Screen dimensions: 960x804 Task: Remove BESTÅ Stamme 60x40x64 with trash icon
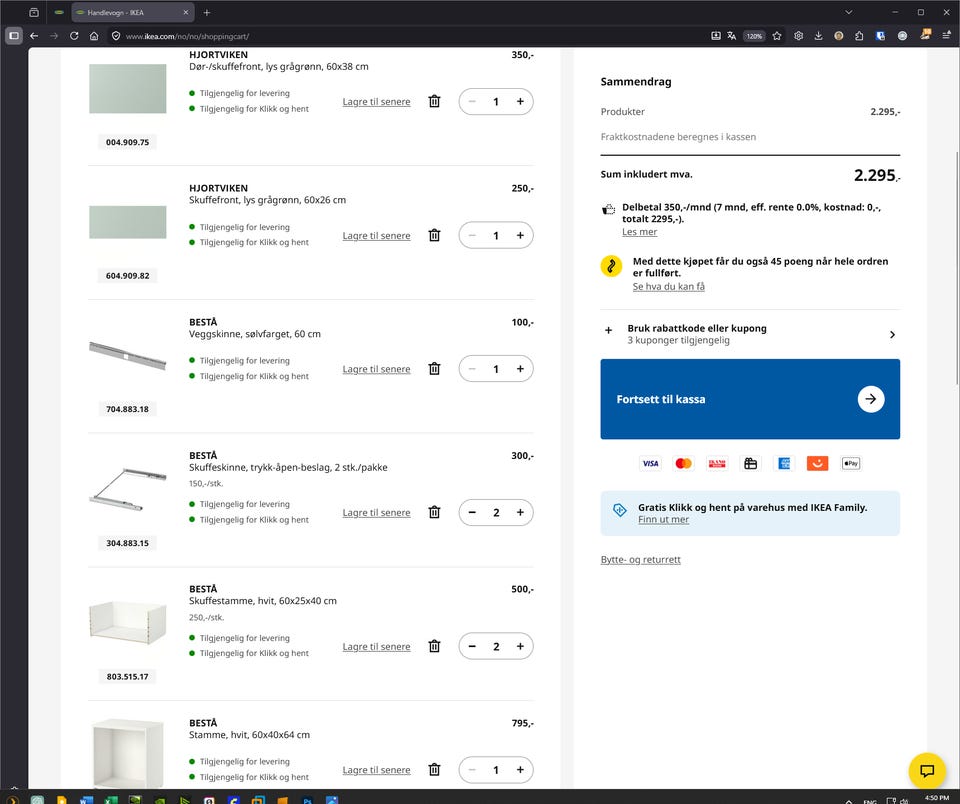(434, 770)
